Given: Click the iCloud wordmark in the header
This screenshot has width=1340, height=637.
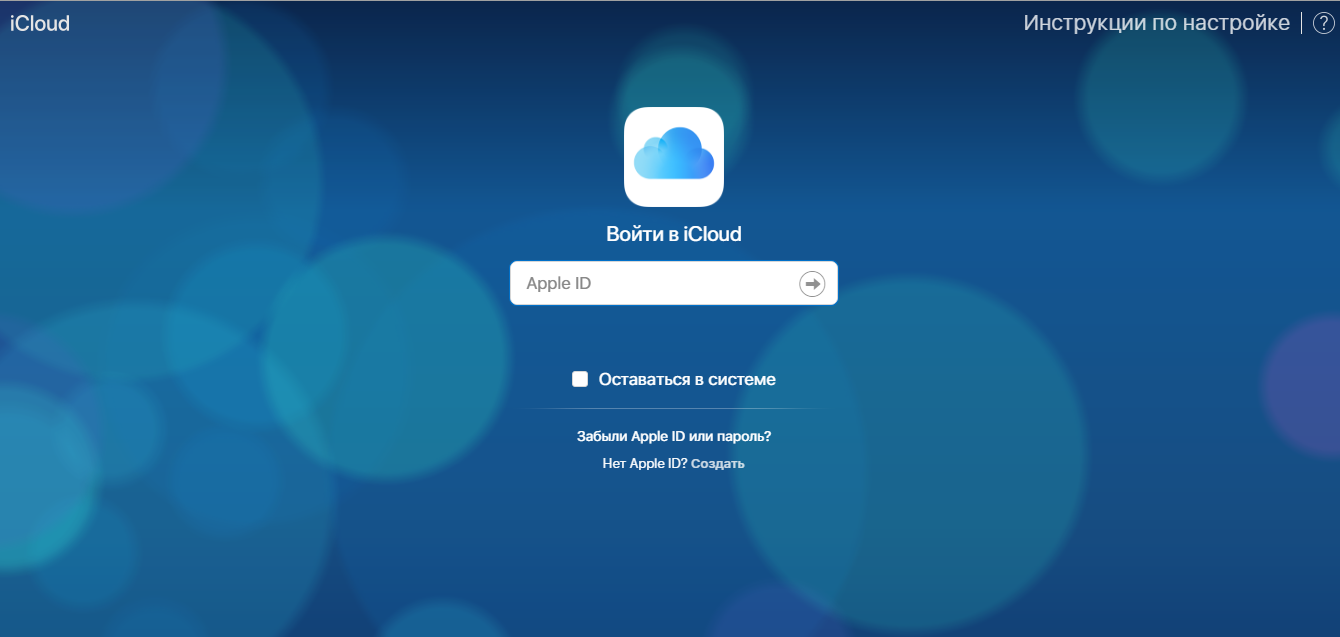Looking at the screenshot, I should 40,24.
